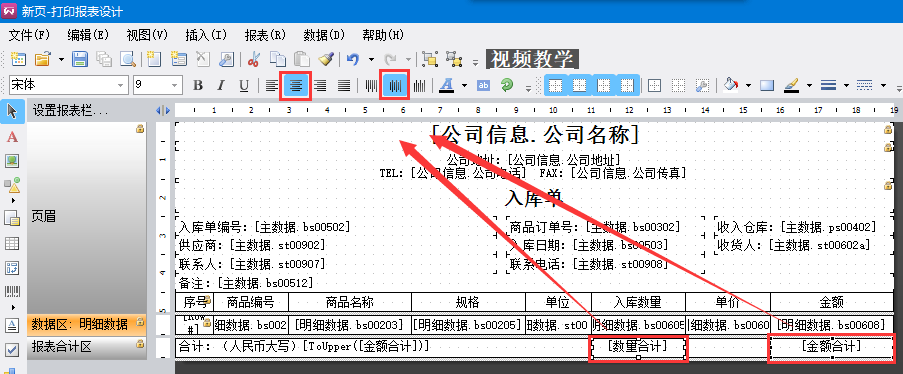Viewport: 903px width, 374px height.
Task: Click the Undo arrow icon
Action: (353, 58)
